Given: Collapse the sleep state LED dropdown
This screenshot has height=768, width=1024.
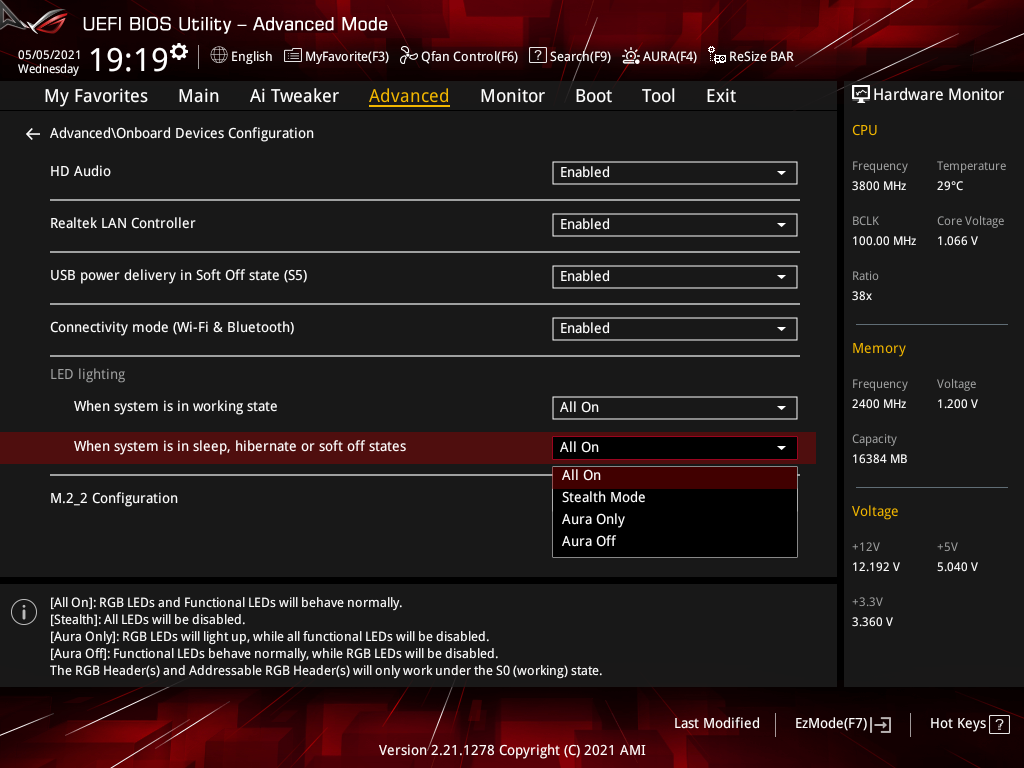Looking at the screenshot, I should pyautogui.click(x=675, y=447).
